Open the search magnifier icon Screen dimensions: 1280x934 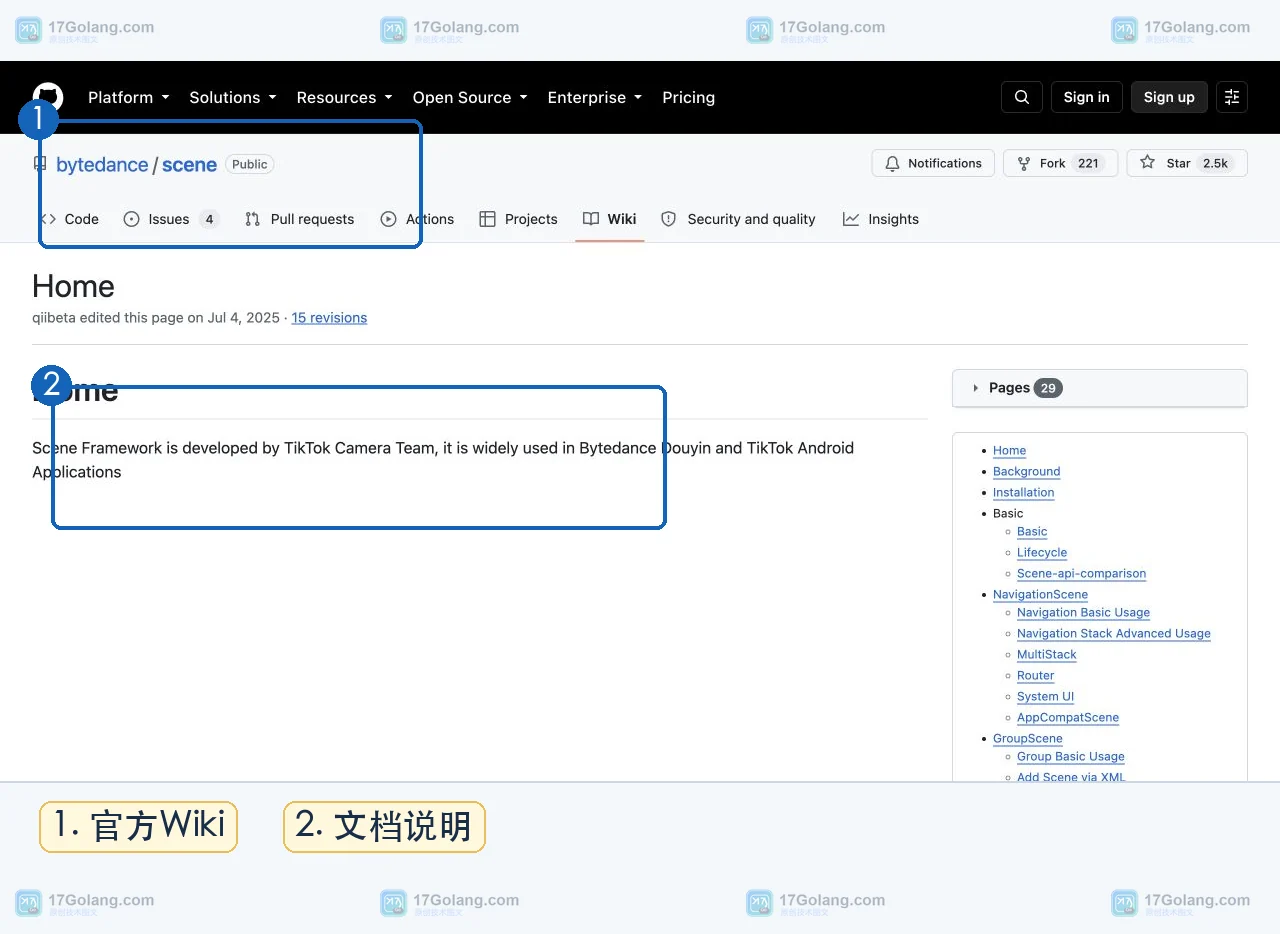click(1022, 97)
